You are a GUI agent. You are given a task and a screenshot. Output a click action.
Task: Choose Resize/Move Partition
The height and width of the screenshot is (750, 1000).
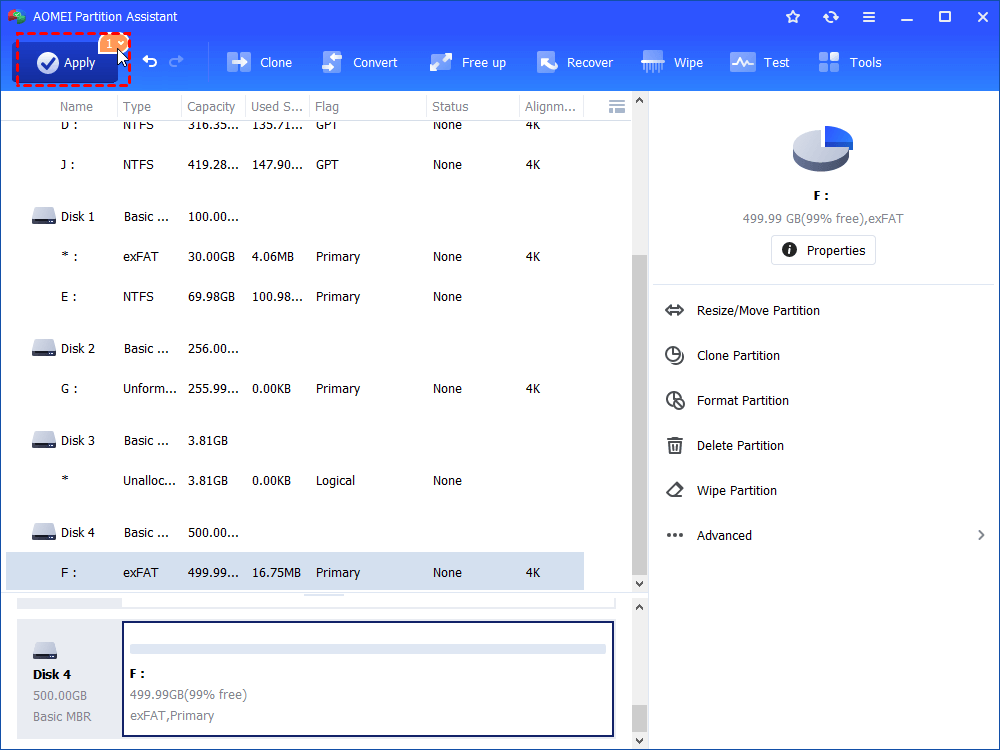click(757, 311)
